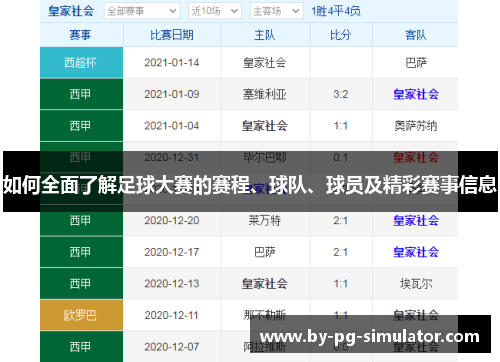Click date 2020-12-17
This screenshot has height=362, width=500.
(172, 252)
